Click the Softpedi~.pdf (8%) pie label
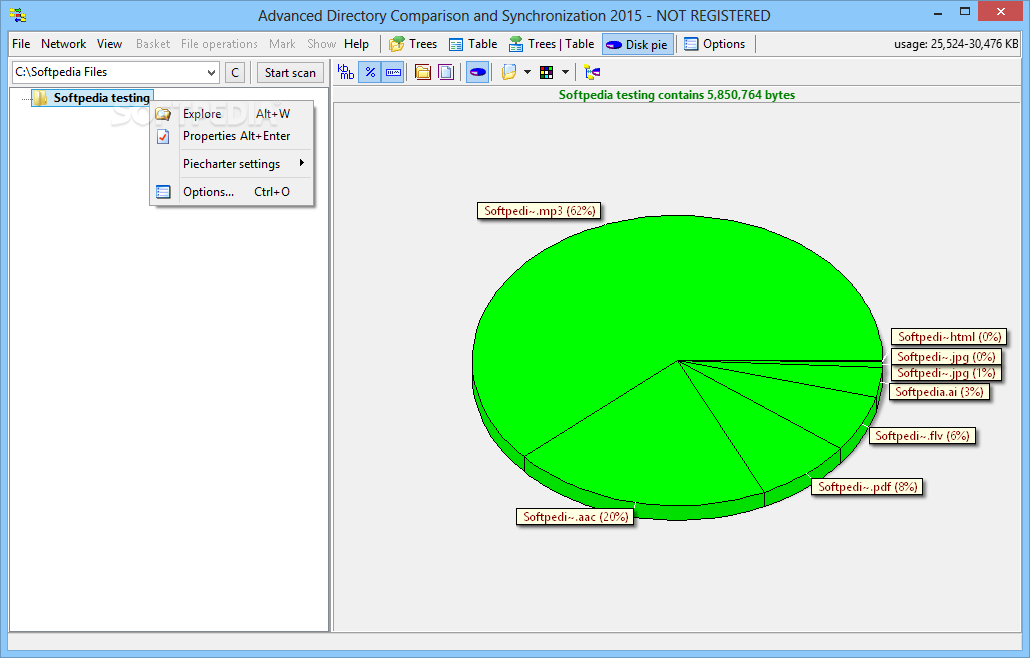 click(867, 487)
